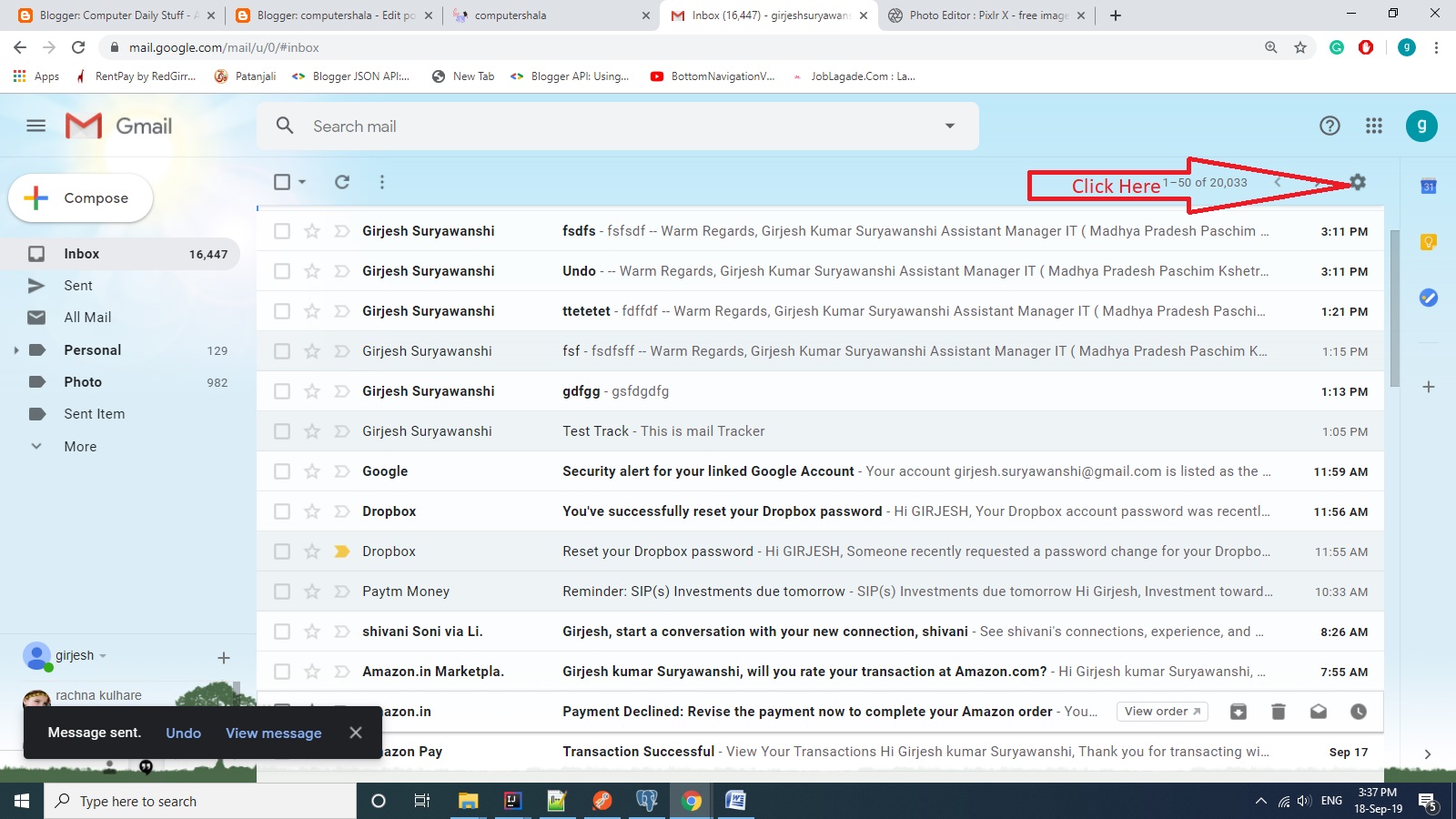Dismiss the Message sent notification
This screenshot has width=1456, height=819.
tap(356, 733)
